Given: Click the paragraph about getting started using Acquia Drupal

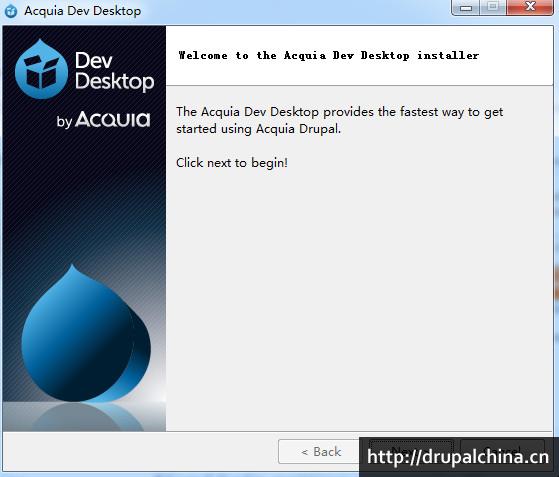Looking at the screenshot, I should point(339,120).
